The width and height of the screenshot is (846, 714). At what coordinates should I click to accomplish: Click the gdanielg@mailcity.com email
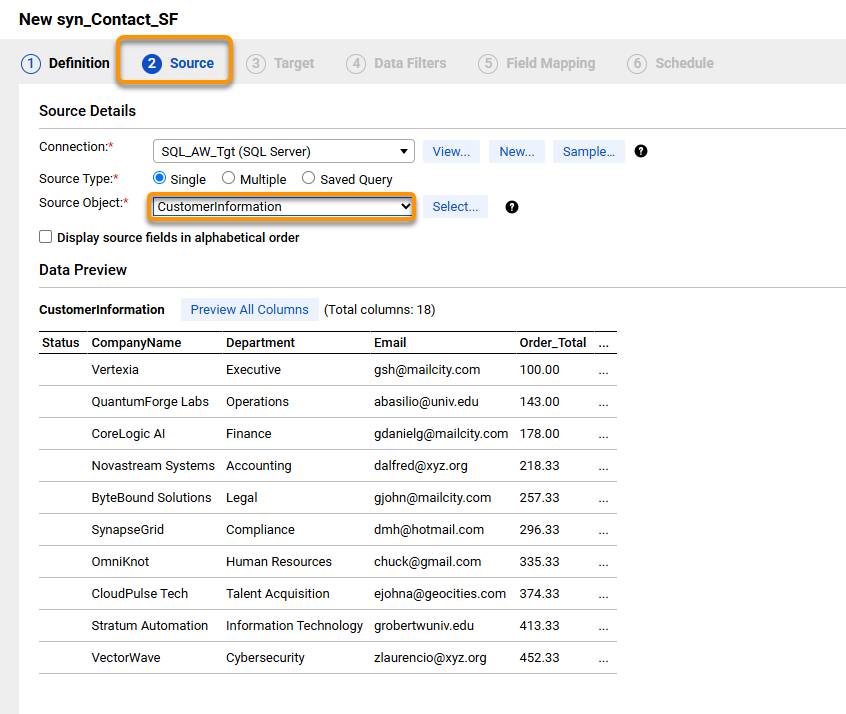[441, 433]
